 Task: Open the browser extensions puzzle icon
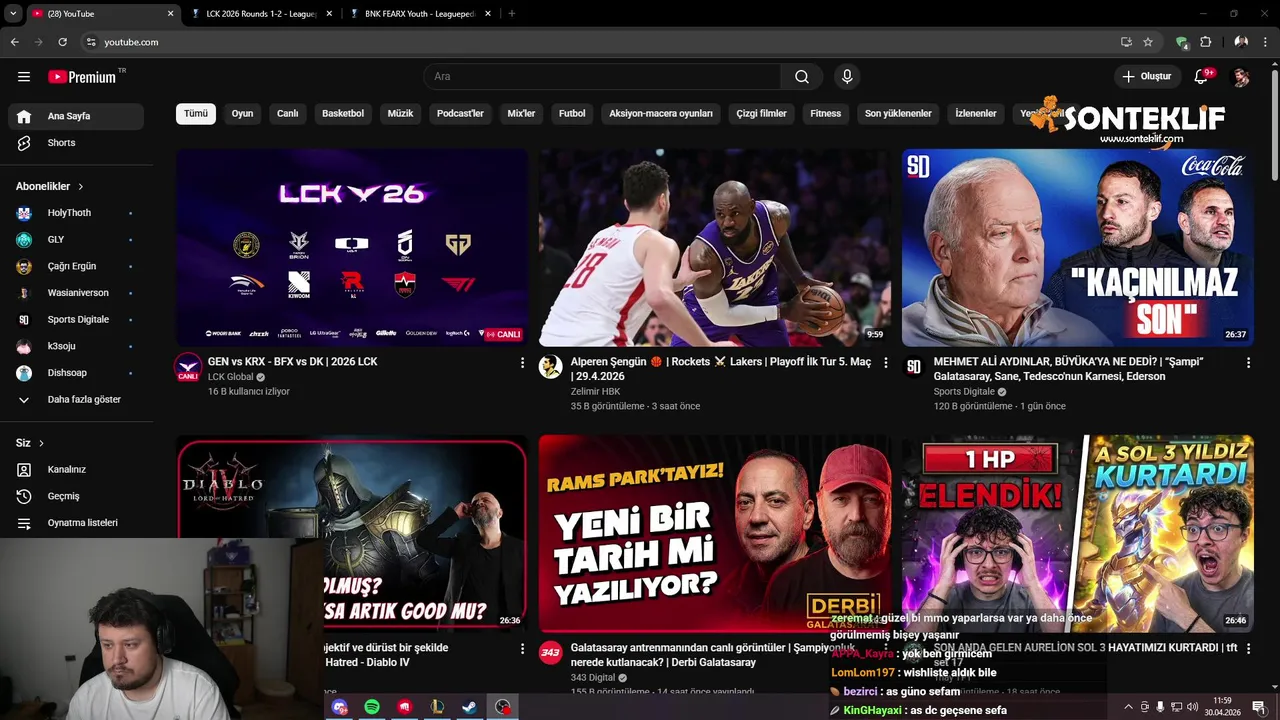point(1205,42)
